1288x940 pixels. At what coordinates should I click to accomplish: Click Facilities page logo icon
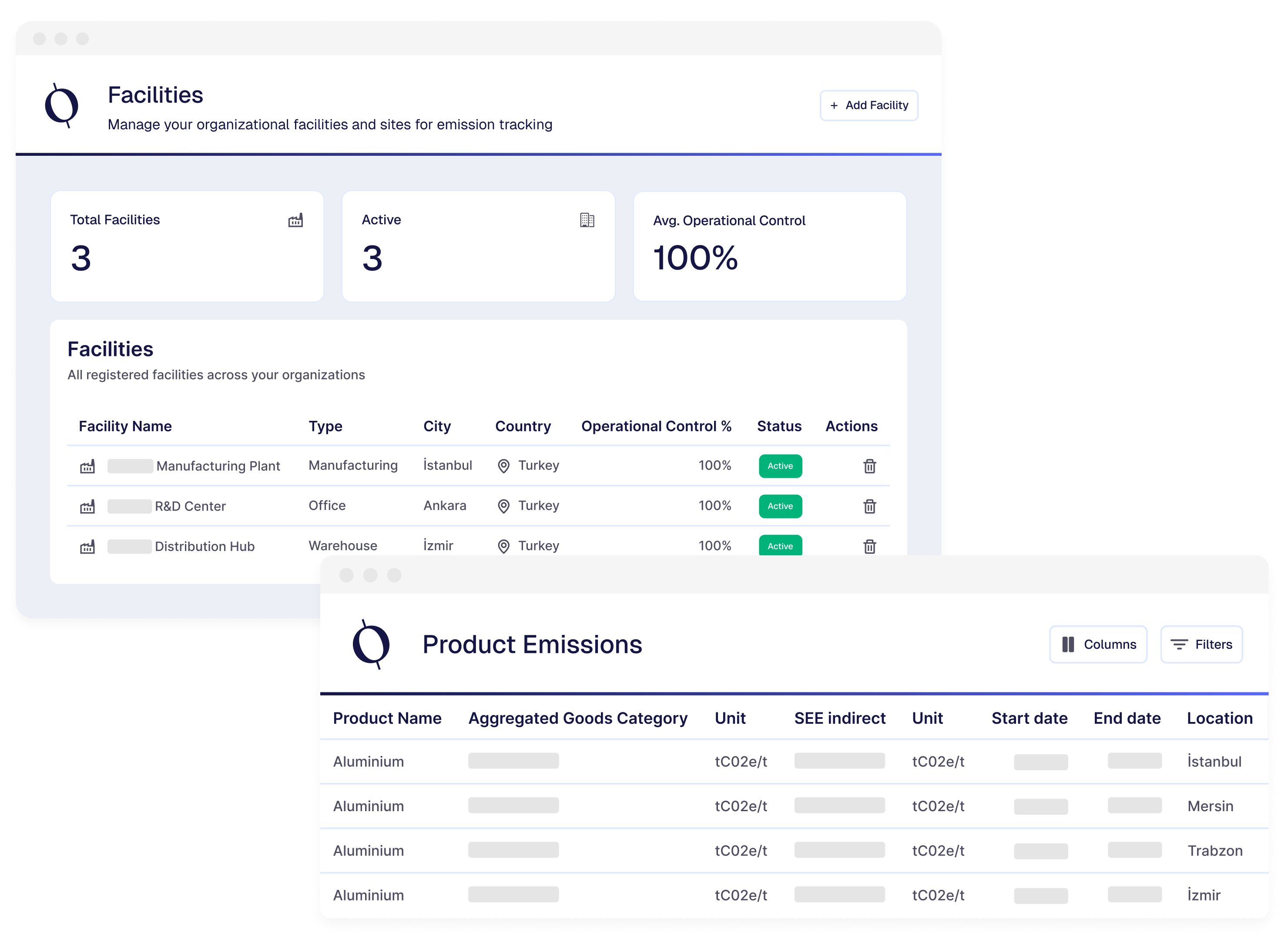(61, 106)
